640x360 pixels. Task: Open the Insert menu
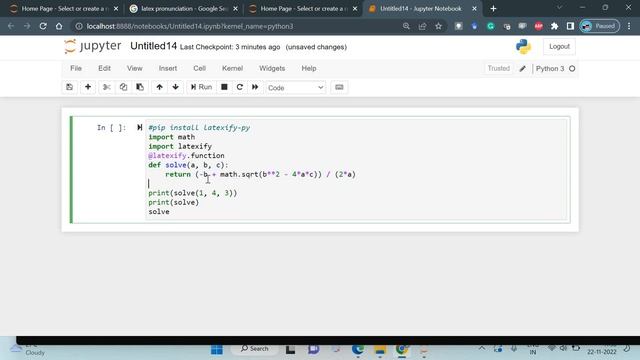[x=168, y=69]
